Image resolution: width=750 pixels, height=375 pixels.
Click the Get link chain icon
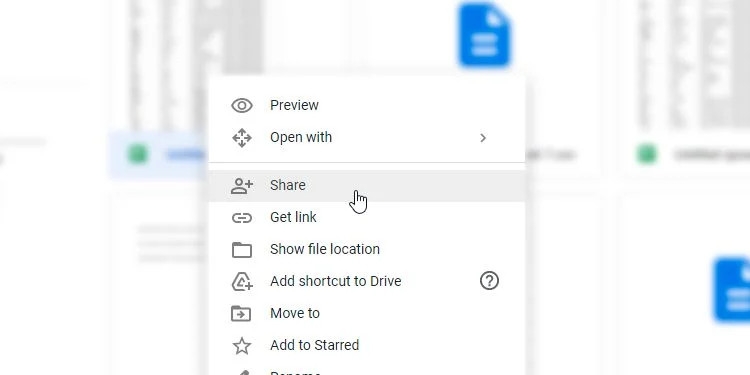point(242,218)
